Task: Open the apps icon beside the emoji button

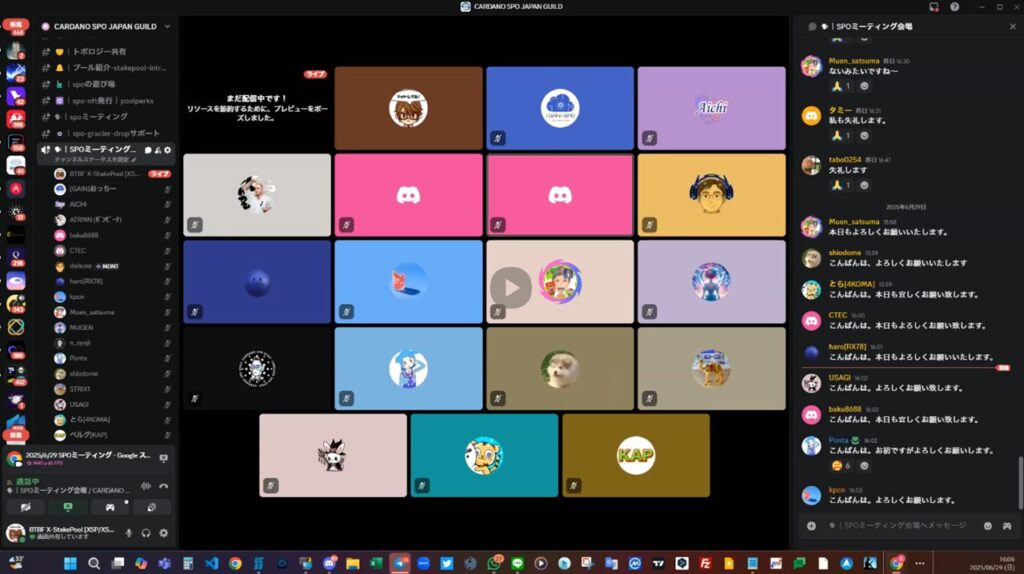Action: click(x=1007, y=526)
